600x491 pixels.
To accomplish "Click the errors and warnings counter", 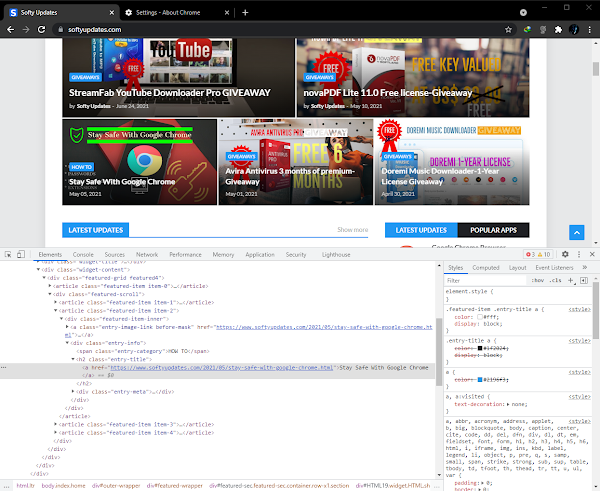I will point(538,254).
